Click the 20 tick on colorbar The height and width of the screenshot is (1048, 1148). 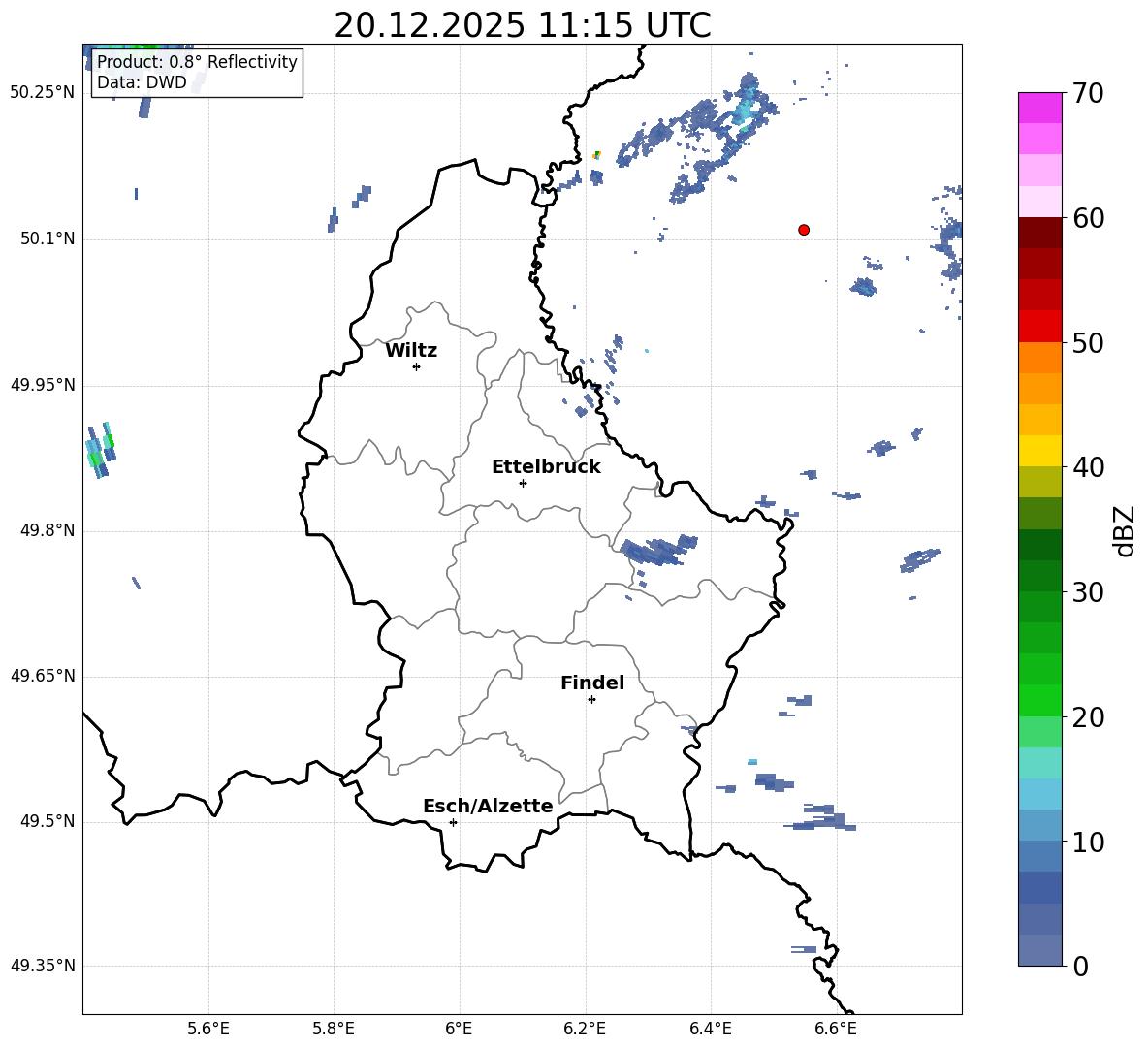pyautogui.click(x=1088, y=716)
